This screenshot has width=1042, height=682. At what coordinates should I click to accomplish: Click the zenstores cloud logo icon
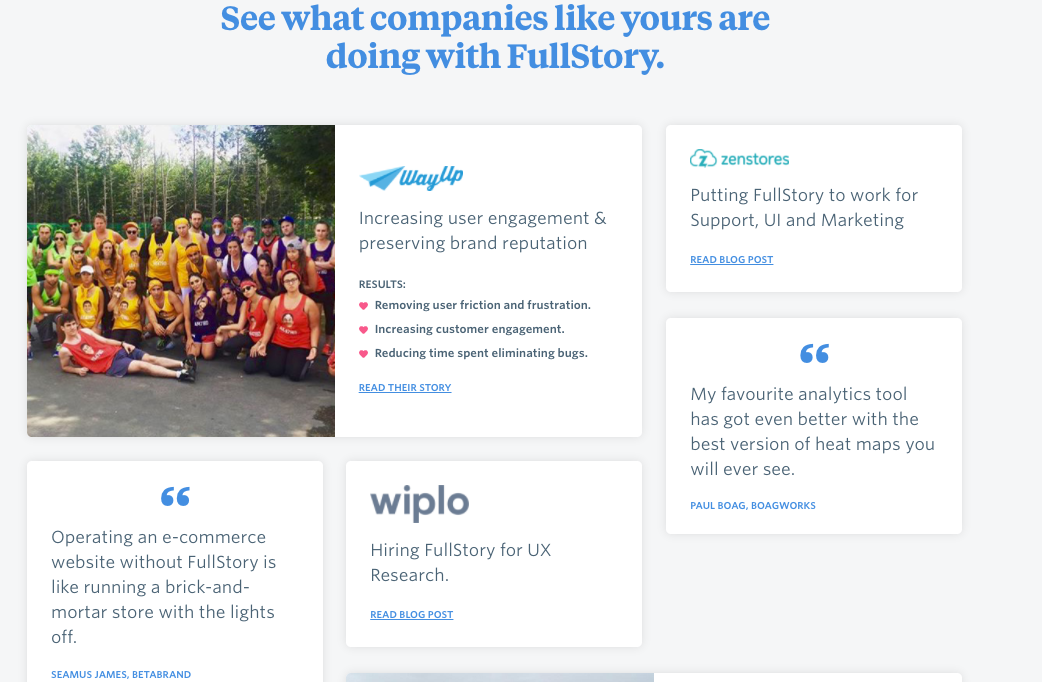(703, 158)
